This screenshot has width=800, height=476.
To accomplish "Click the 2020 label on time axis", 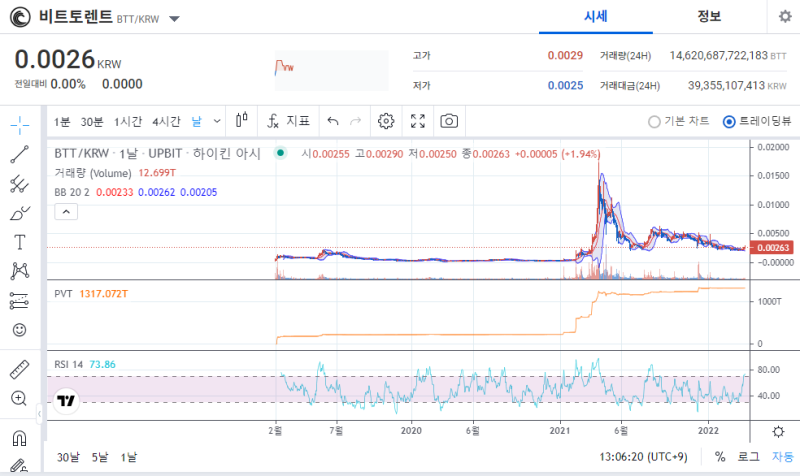I will 411,431.
